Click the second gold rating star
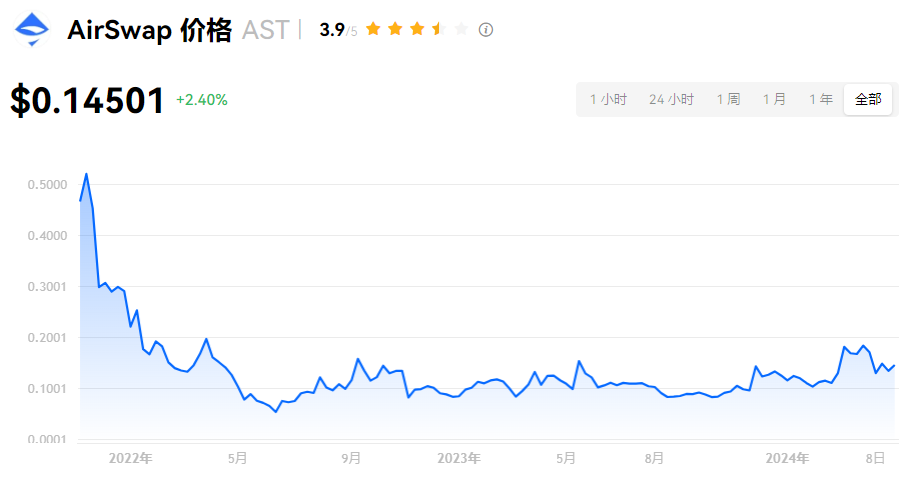This screenshot has width=905, height=478. [395, 29]
